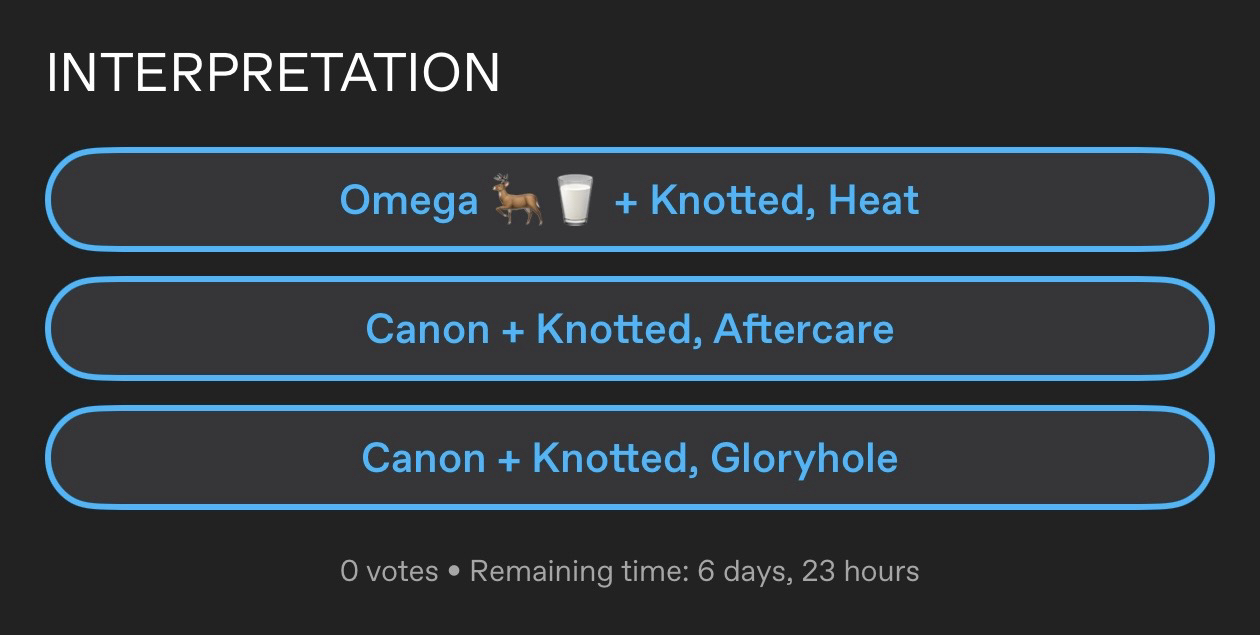The width and height of the screenshot is (1260, 635).
Task: Click Knotted in the Gloryhole poll option
Action: (x=611, y=458)
